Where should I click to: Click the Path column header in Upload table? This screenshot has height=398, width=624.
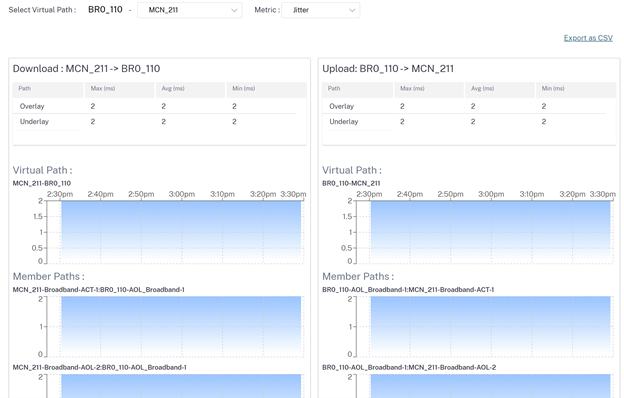pos(357,89)
